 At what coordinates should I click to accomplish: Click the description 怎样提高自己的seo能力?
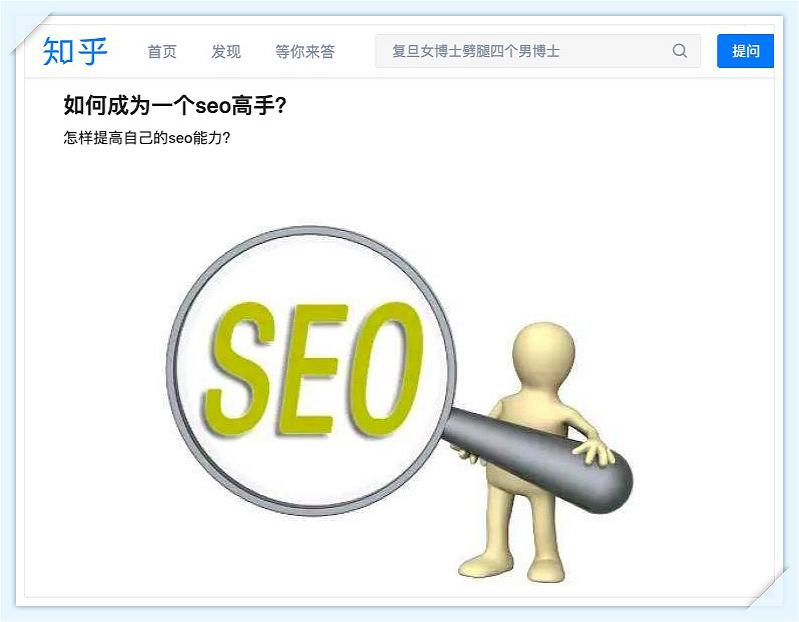tap(147, 138)
